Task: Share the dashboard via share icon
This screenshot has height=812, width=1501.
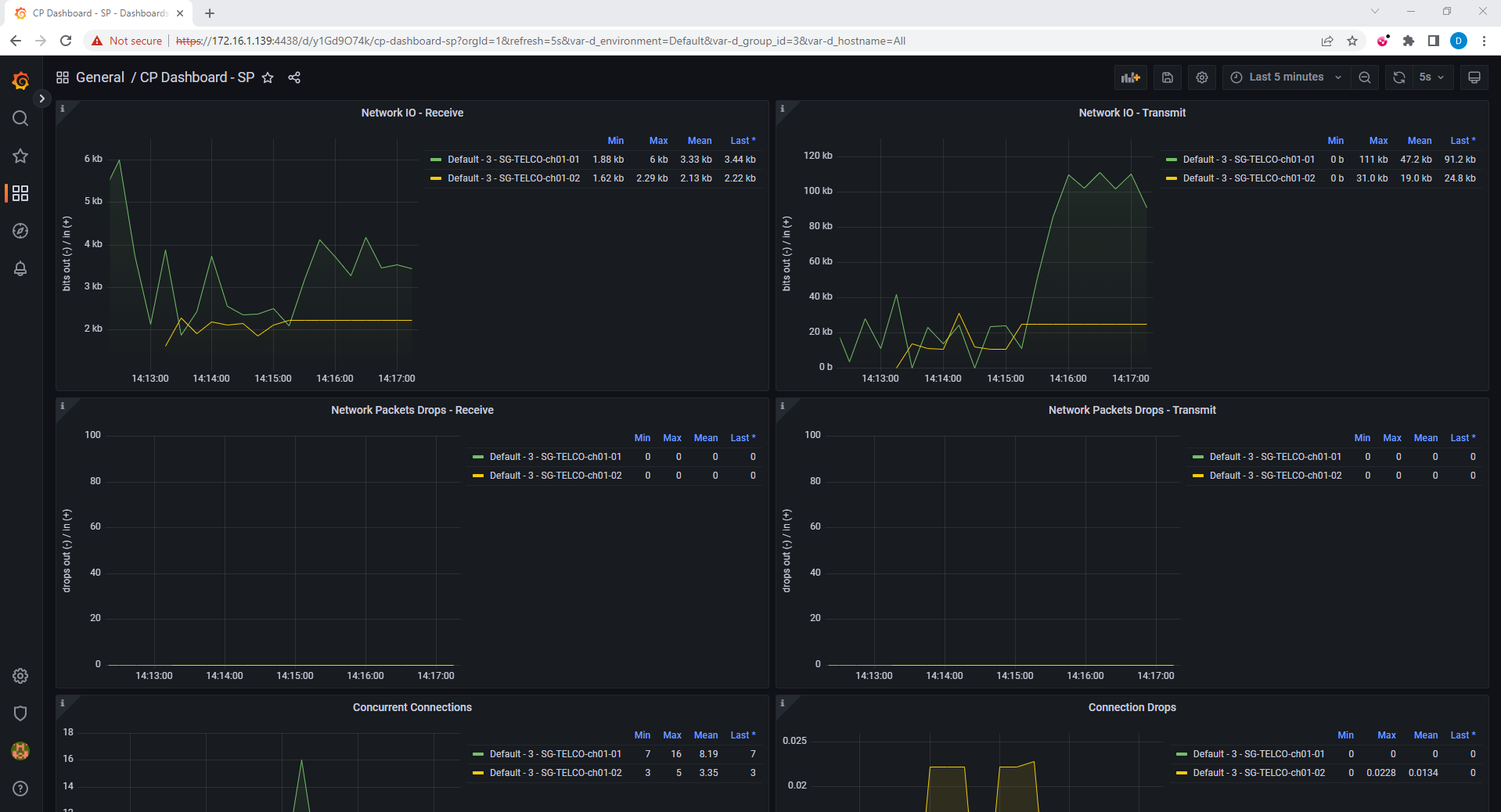Action: pos(294,77)
